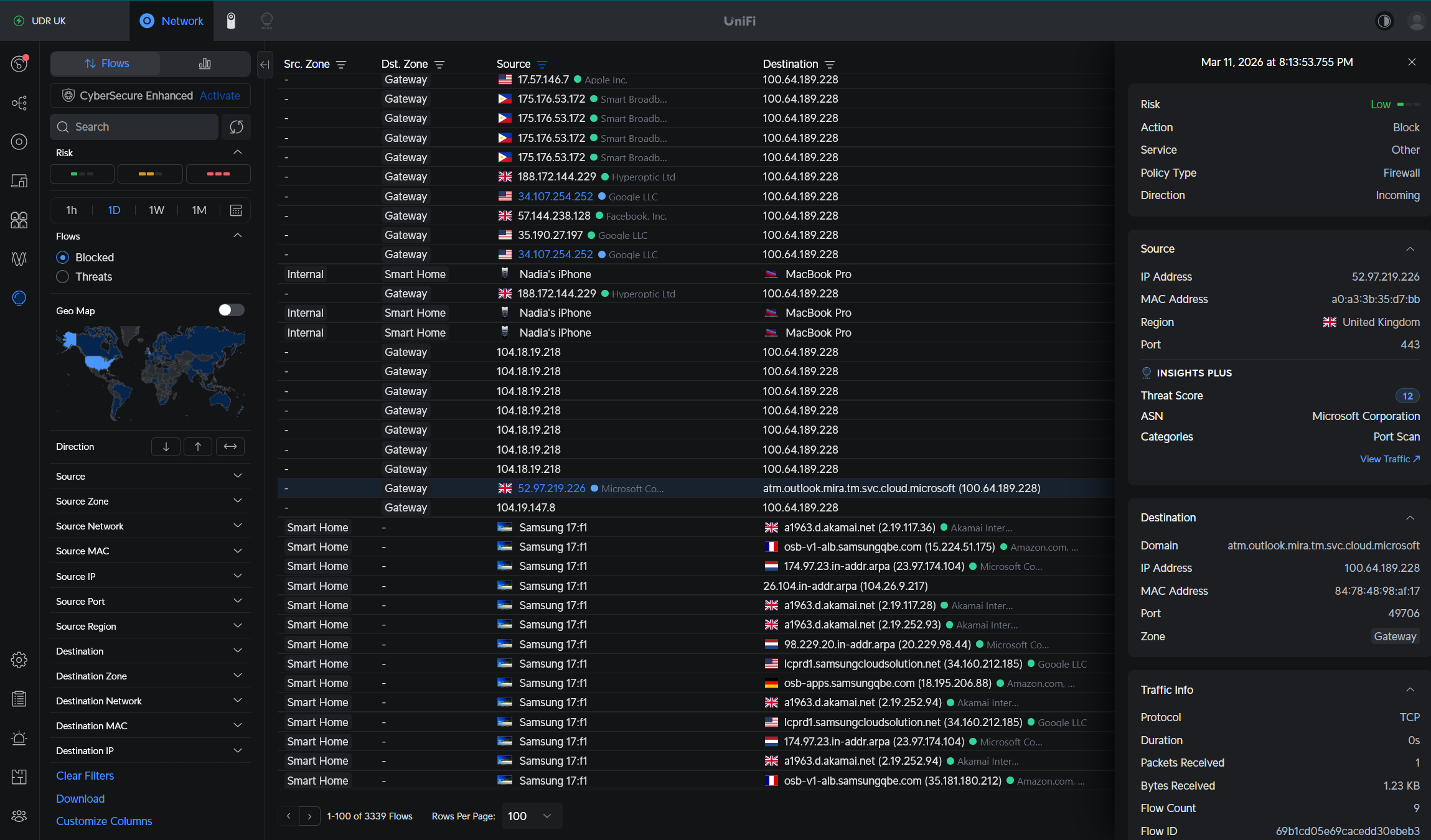1431x840 pixels.
Task: Switch to the 1W time range tab
Action: [156, 210]
